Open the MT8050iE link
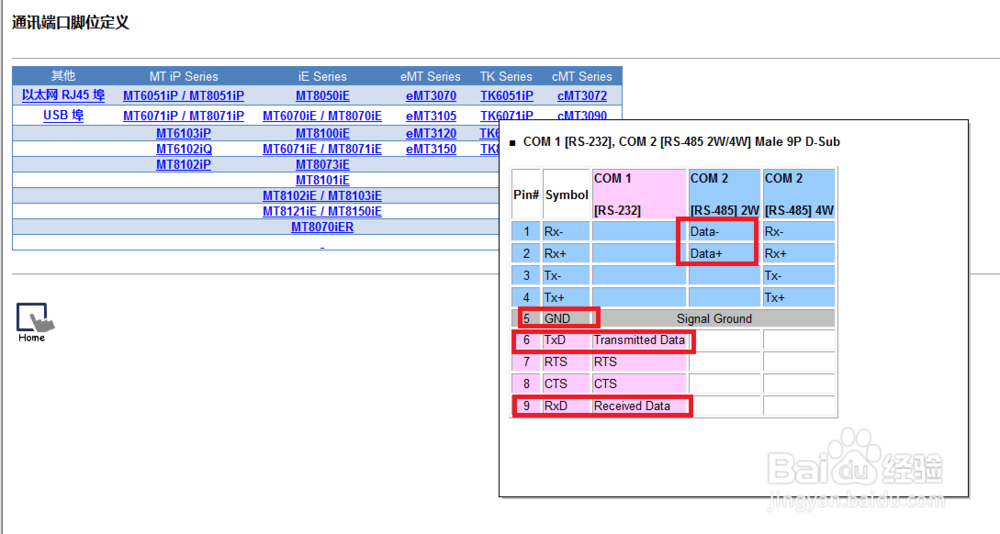The height and width of the screenshot is (534, 1000). point(322,96)
